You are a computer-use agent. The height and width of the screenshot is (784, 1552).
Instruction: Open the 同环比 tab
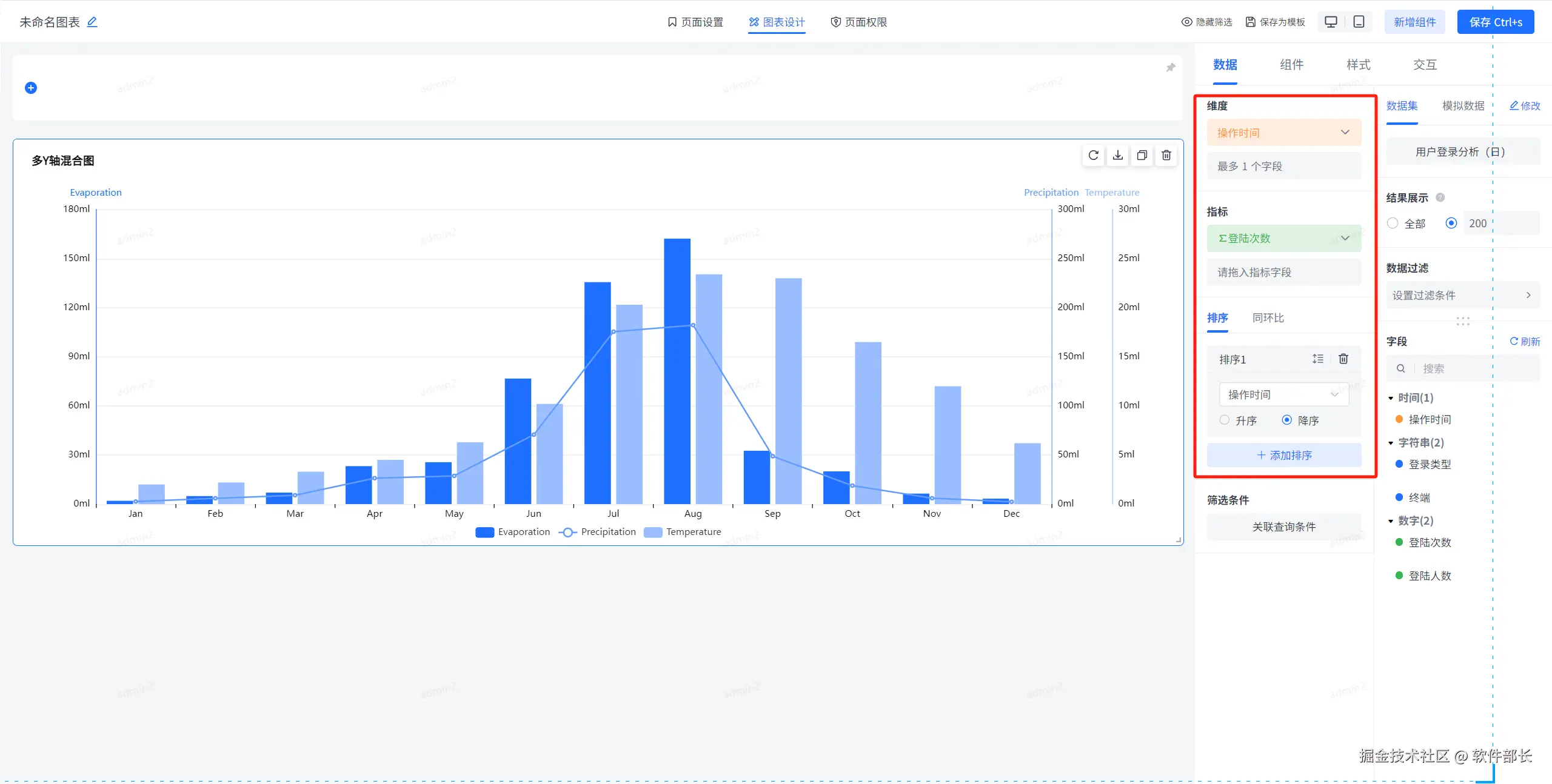[1268, 318]
